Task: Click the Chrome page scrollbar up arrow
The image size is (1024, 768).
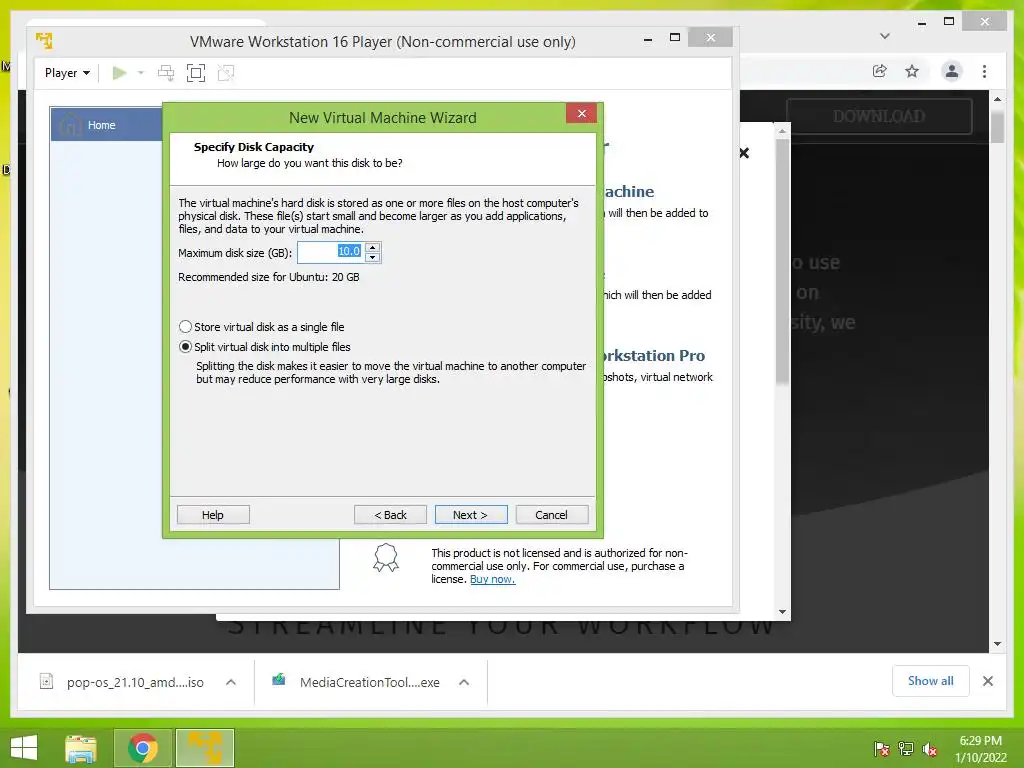Action: pyautogui.click(x=997, y=99)
